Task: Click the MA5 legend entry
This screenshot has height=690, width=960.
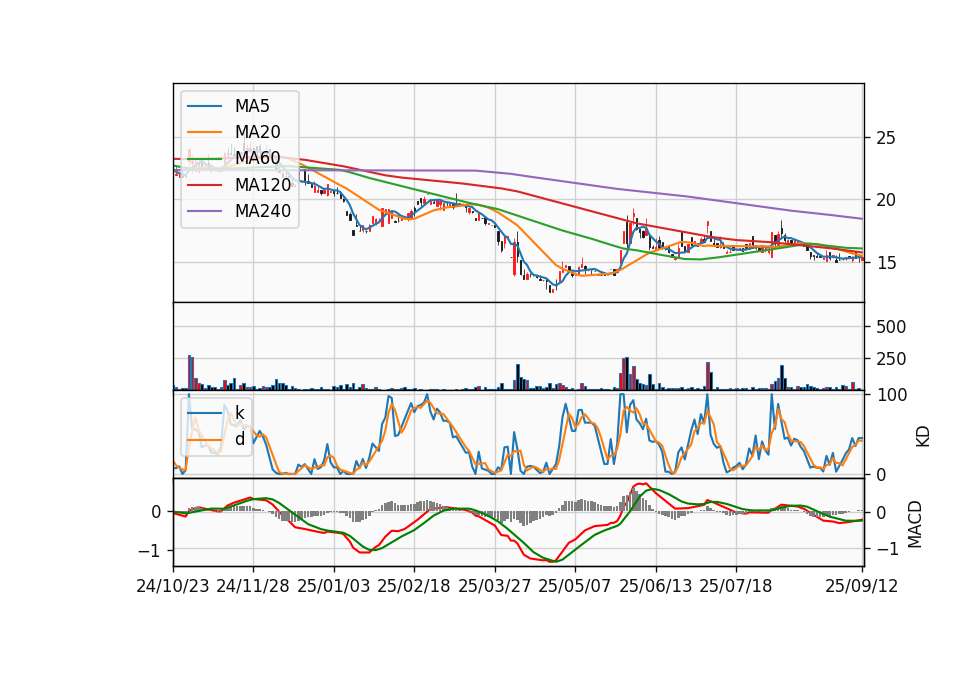Action: (228, 106)
